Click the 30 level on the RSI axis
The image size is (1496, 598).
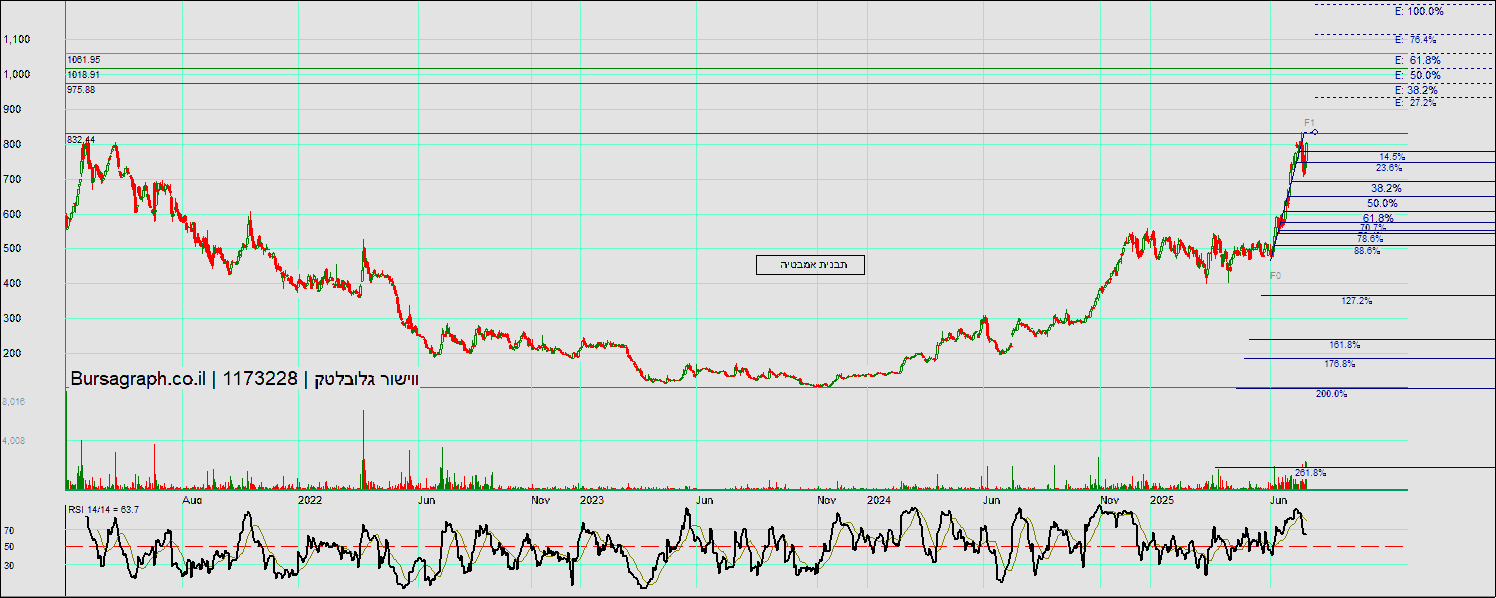[x=9, y=566]
